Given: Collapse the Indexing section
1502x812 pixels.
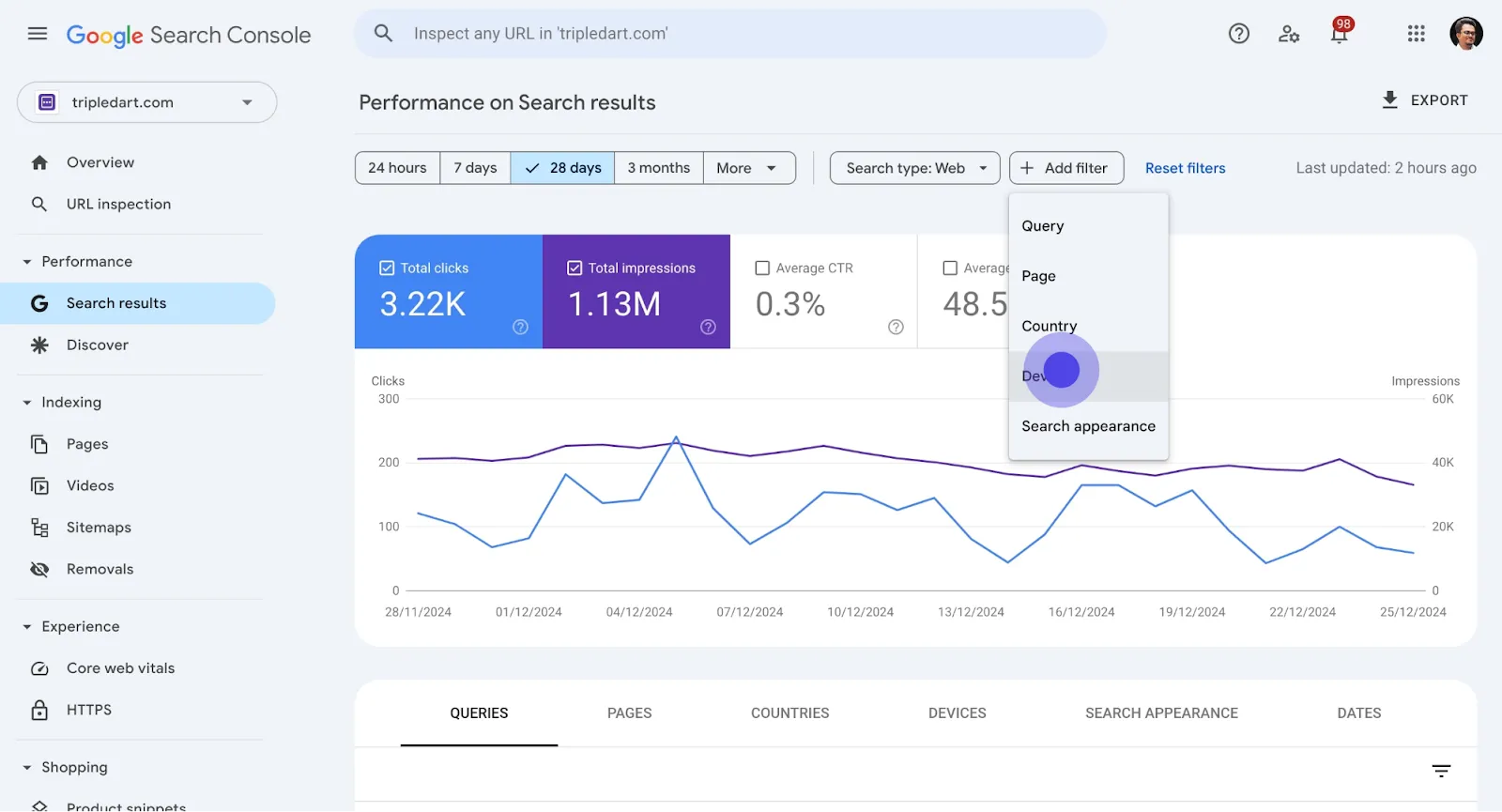Looking at the screenshot, I should (x=27, y=403).
